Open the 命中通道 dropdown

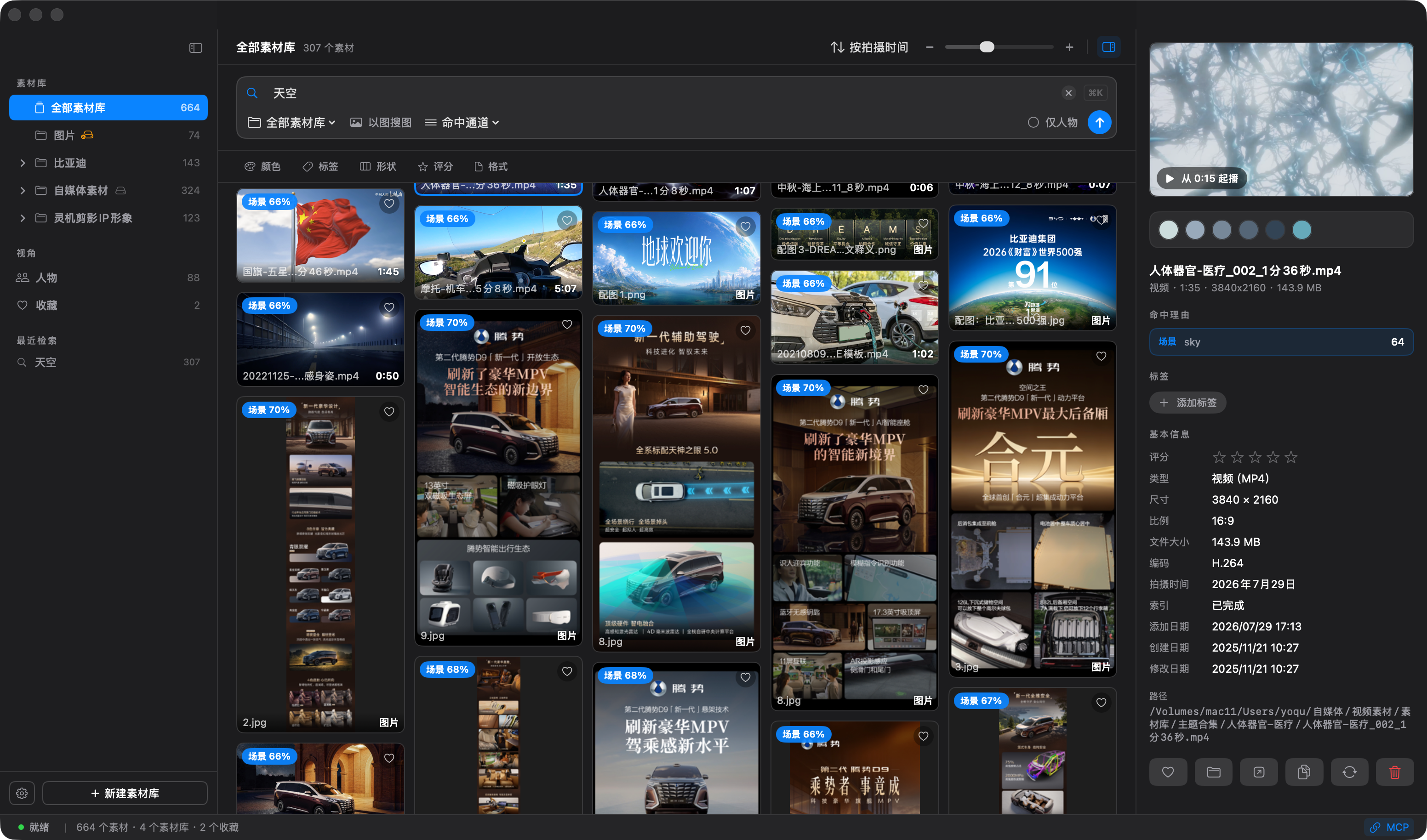[462, 122]
